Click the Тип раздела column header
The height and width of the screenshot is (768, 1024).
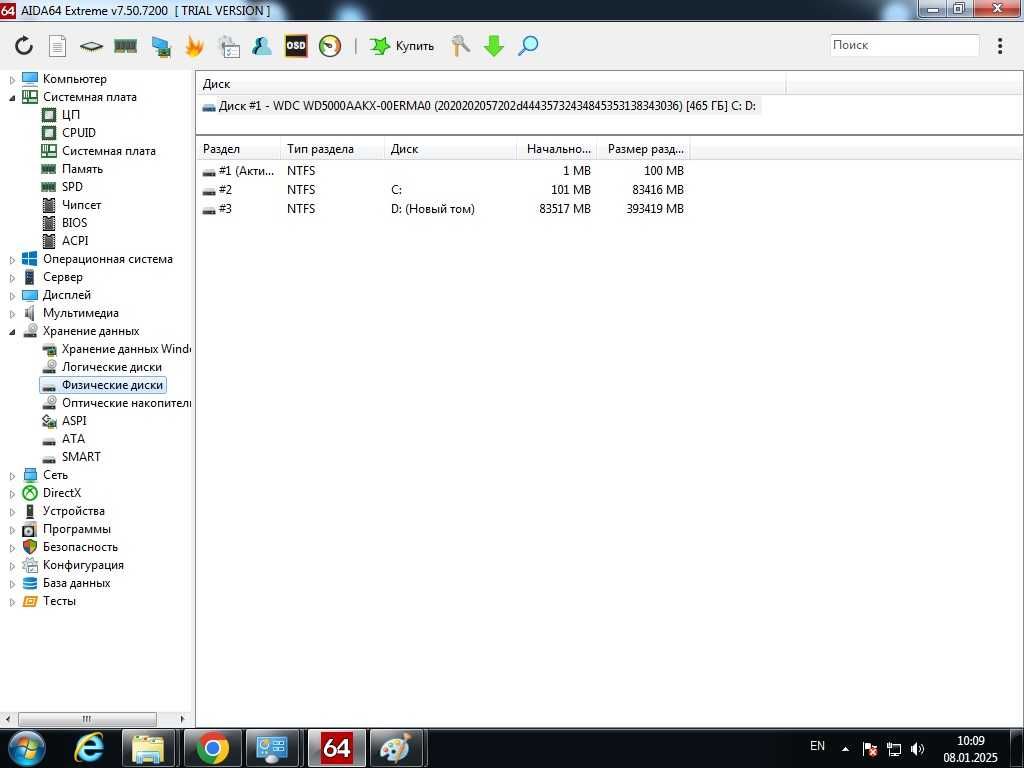tap(332, 149)
